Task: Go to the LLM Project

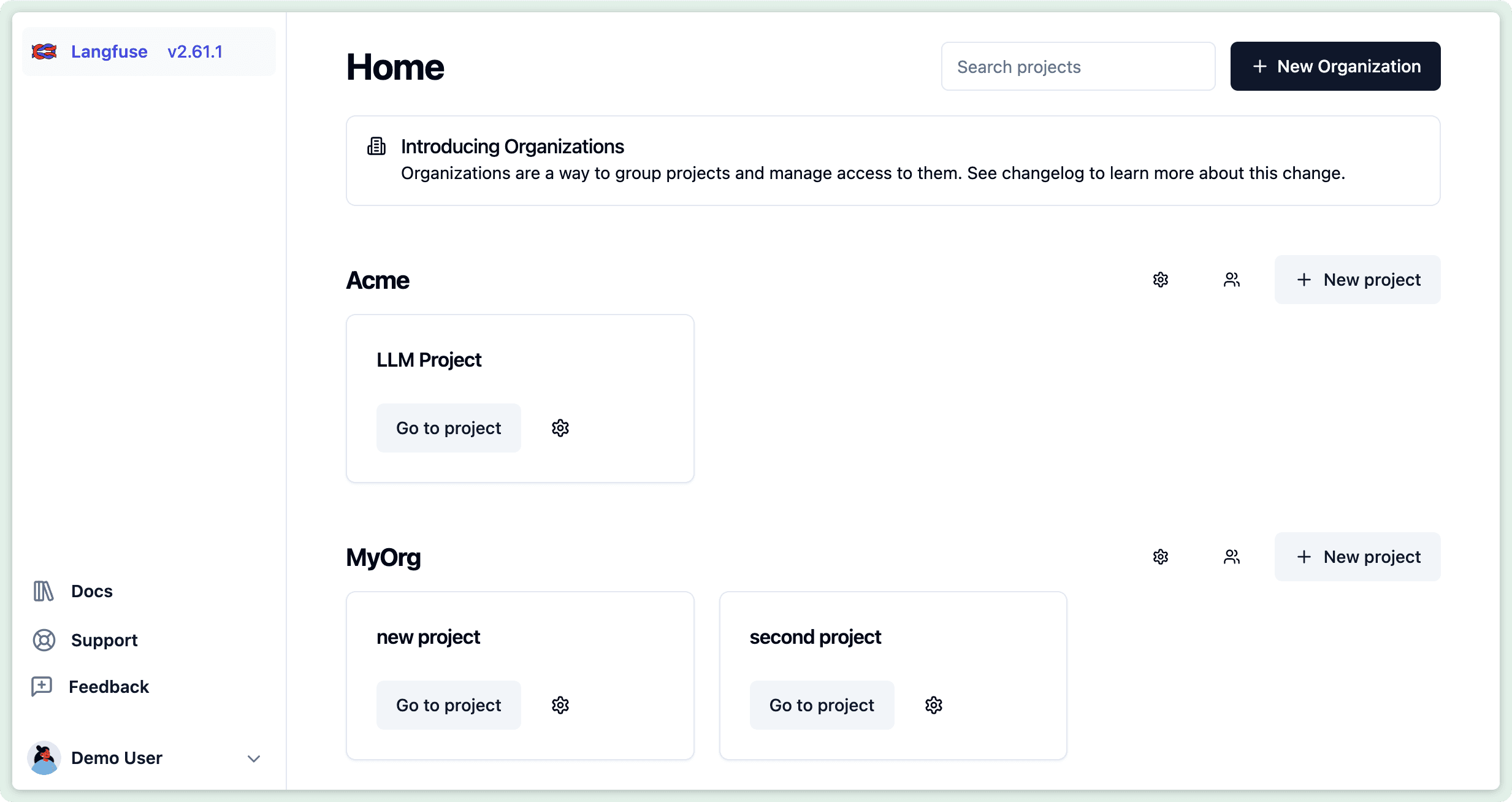Action: tap(448, 427)
